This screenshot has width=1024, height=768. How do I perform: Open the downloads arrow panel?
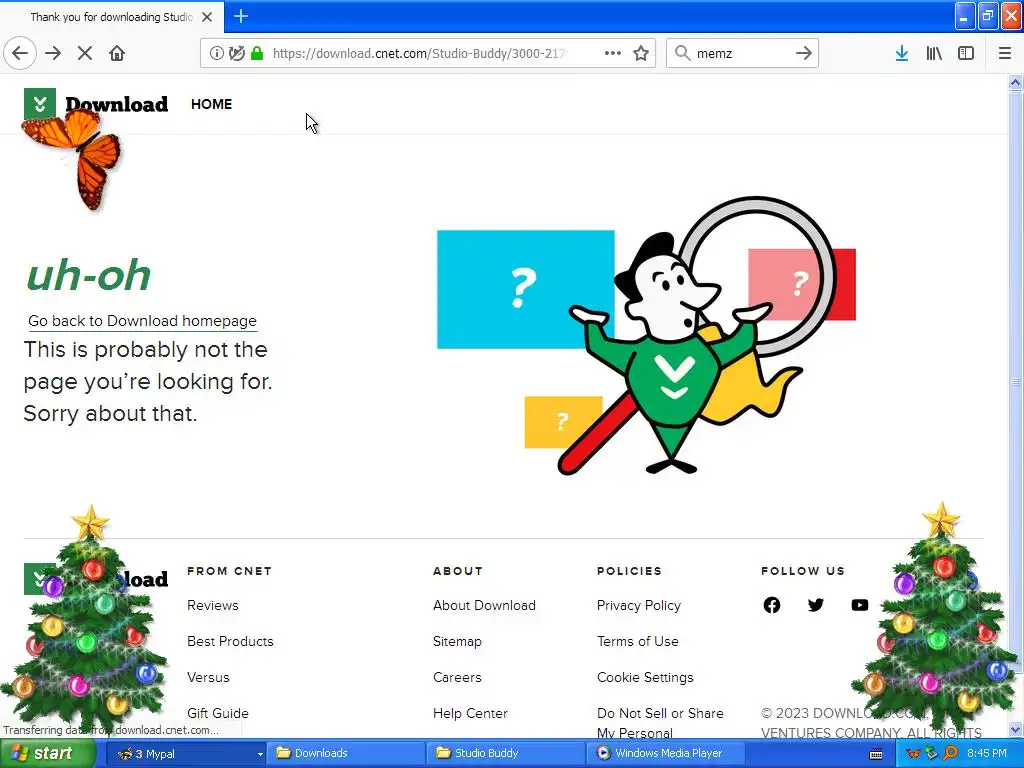click(902, 53)
